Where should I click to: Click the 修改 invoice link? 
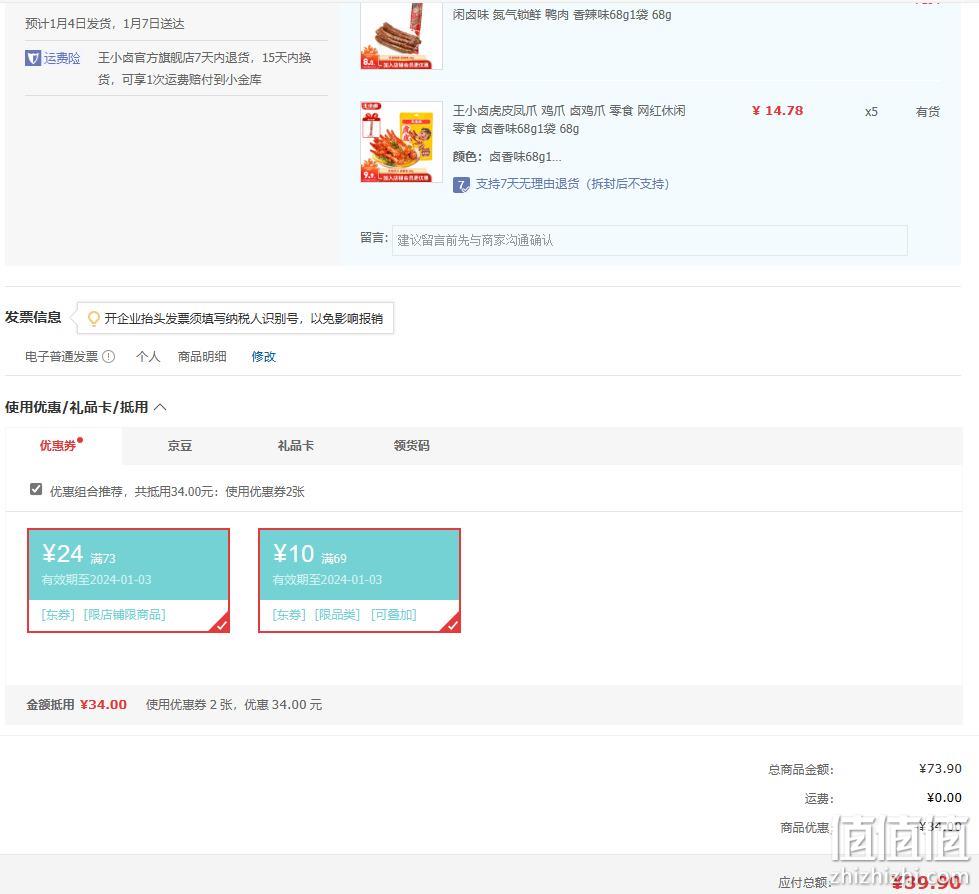pyautogui.click(x=263, y=356)
